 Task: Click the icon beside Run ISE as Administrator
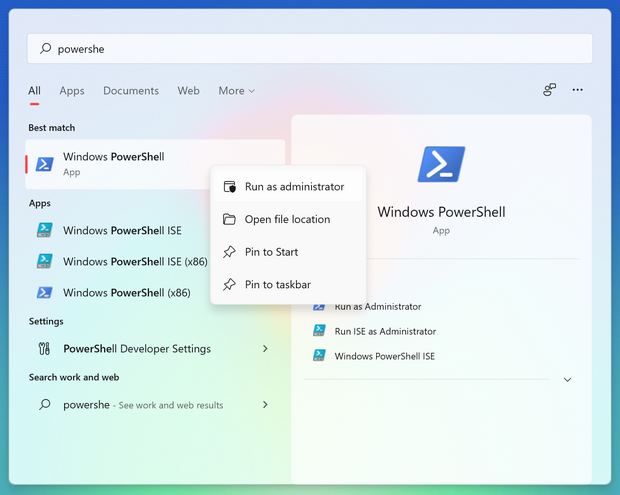(x=319, y=331)
